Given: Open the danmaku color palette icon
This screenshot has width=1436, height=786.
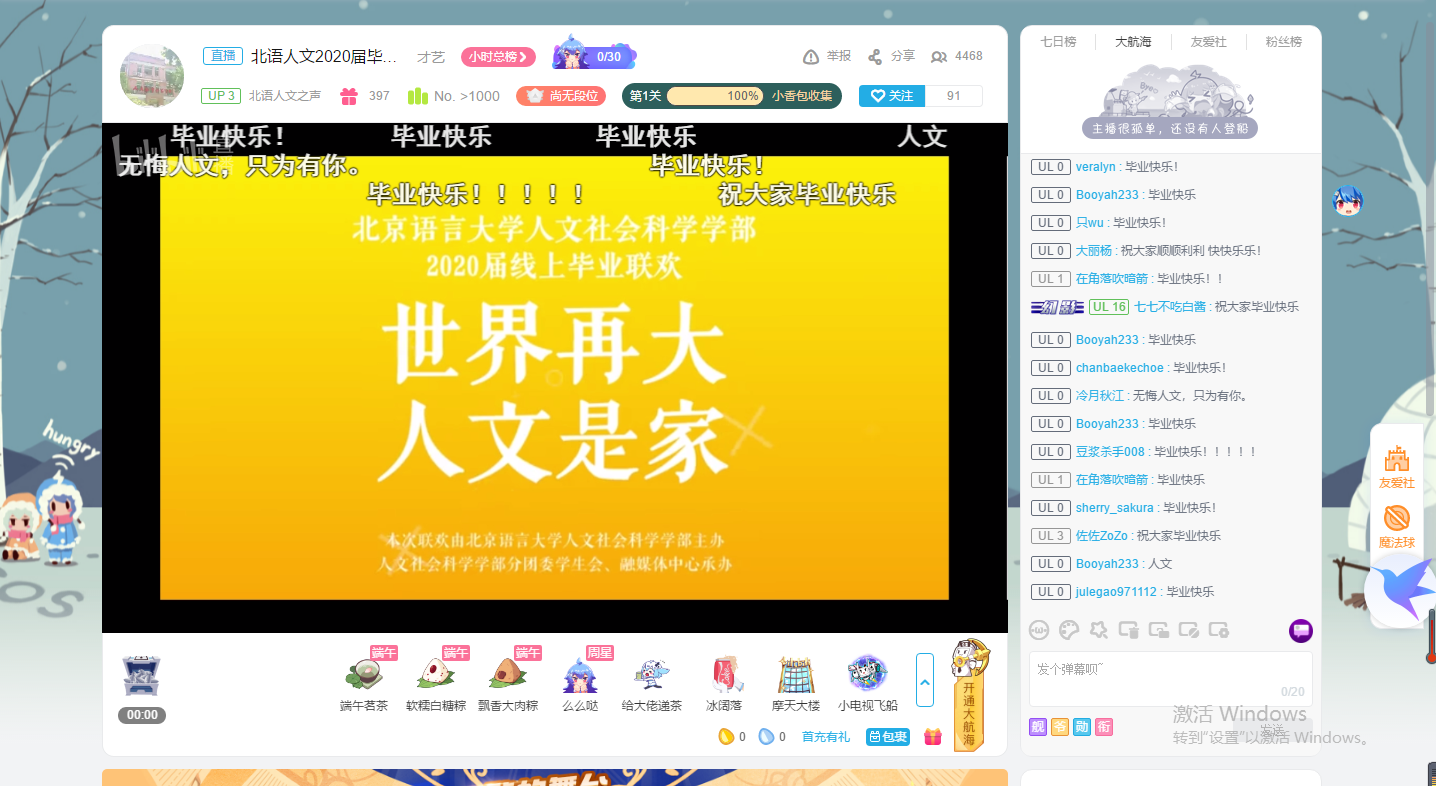Looking at the screenshot, I should click(x=1069, y=630).
